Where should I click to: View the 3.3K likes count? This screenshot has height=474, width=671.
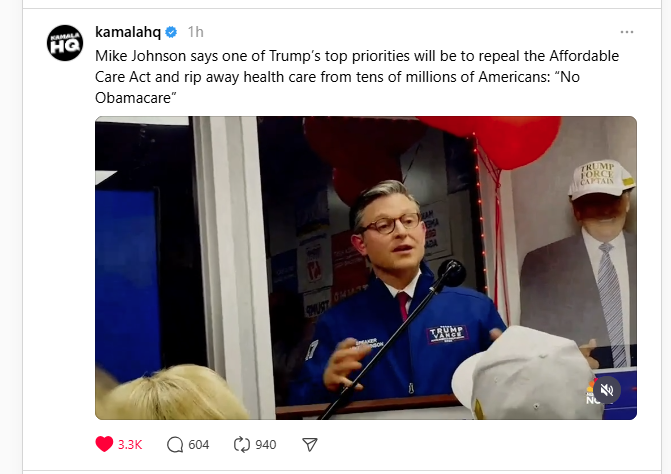(130, 444)
